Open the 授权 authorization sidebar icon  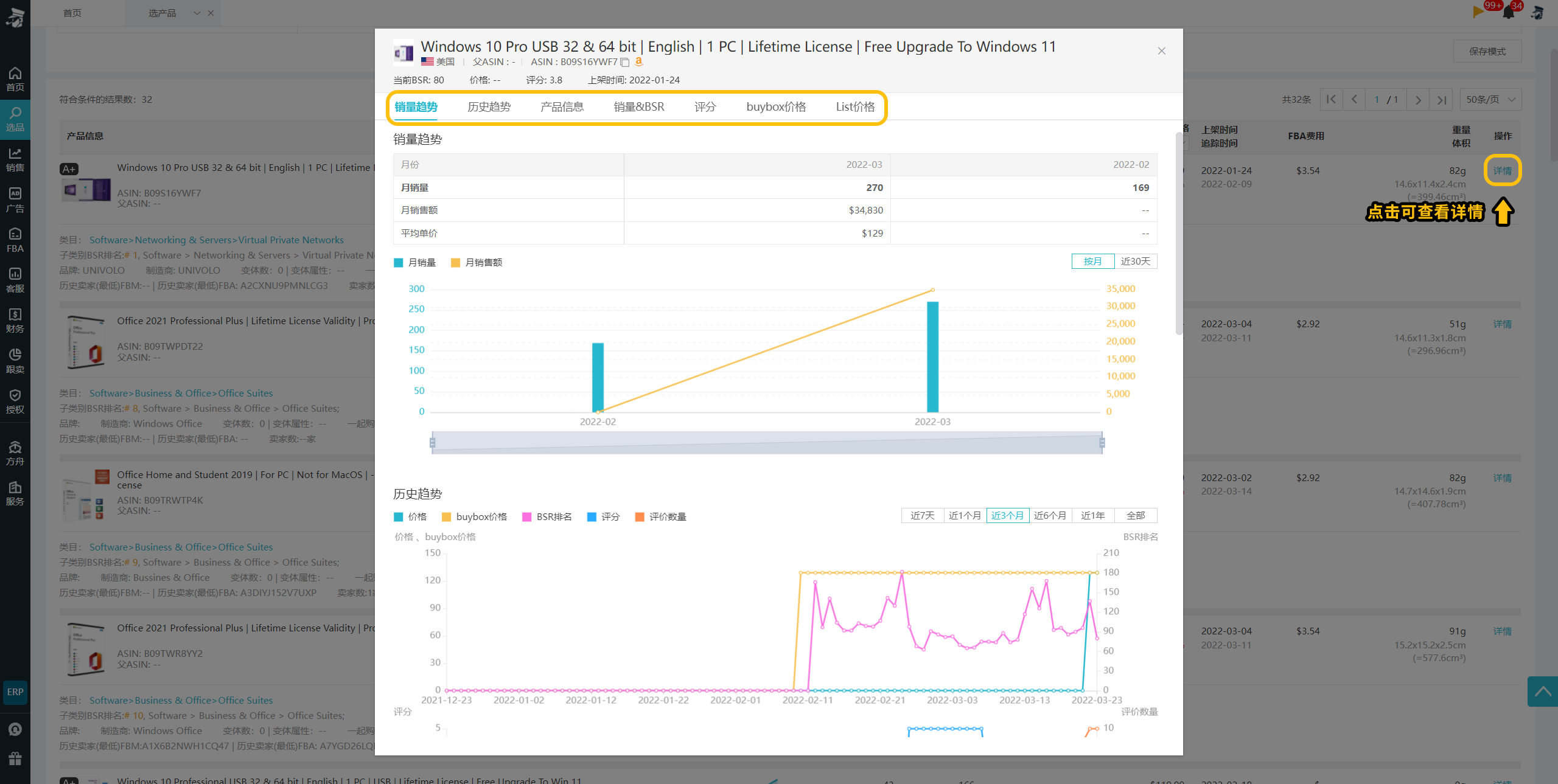pyautogui.click(x=15, y=401)
